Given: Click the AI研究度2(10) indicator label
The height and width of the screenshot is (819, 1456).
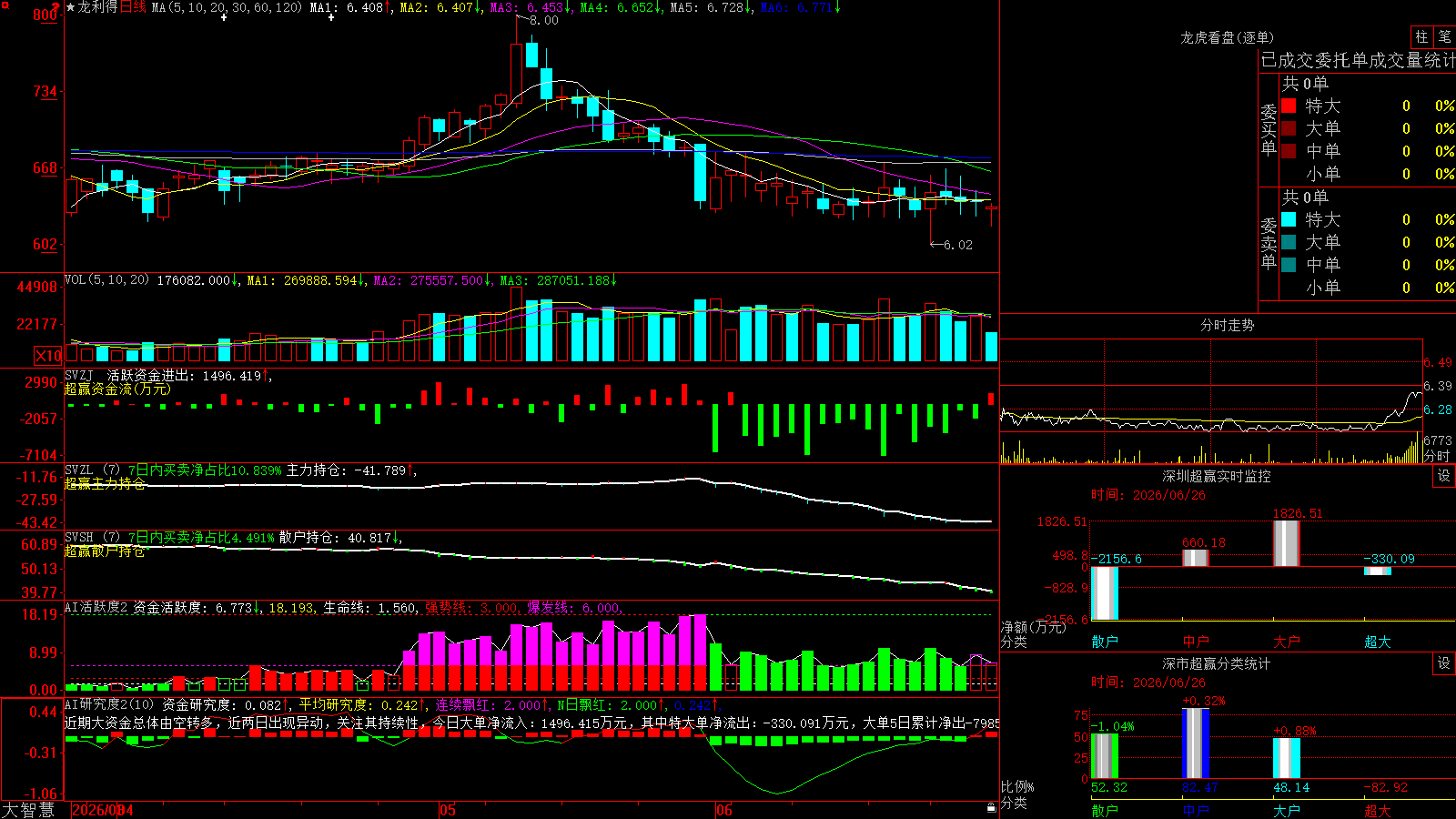Looking at the screenshot, I should click(x=109, y=704).
